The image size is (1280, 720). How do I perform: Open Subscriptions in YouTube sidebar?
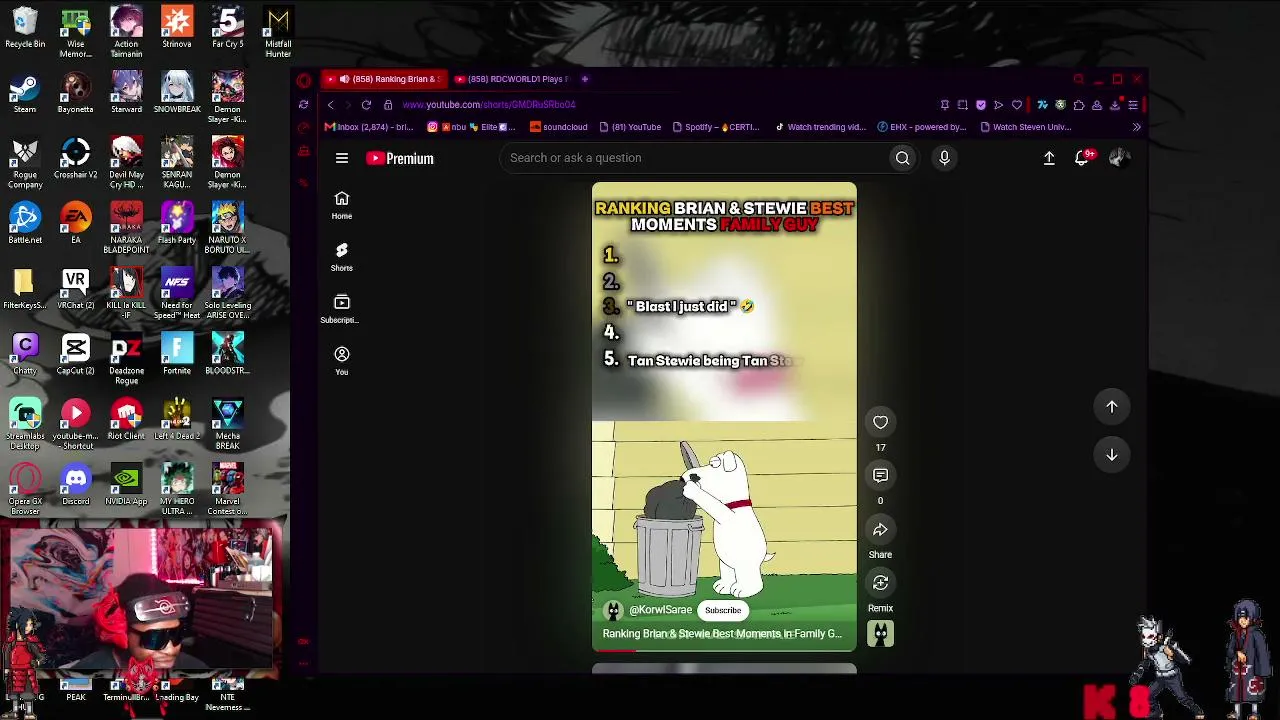coord(342,309)
